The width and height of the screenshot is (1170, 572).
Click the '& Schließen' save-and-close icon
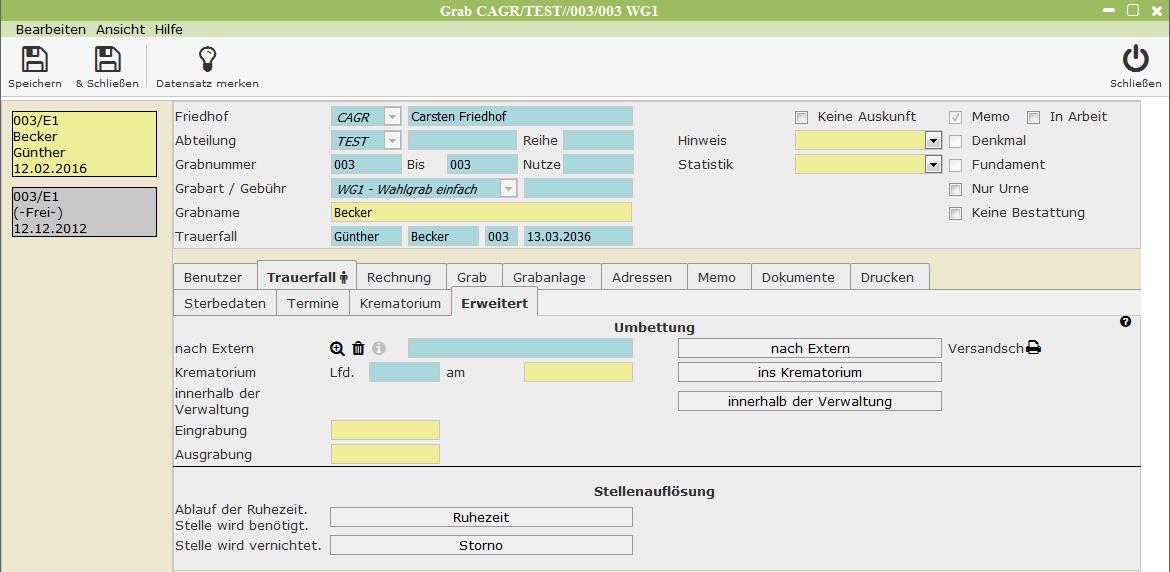tap(107, 60)
